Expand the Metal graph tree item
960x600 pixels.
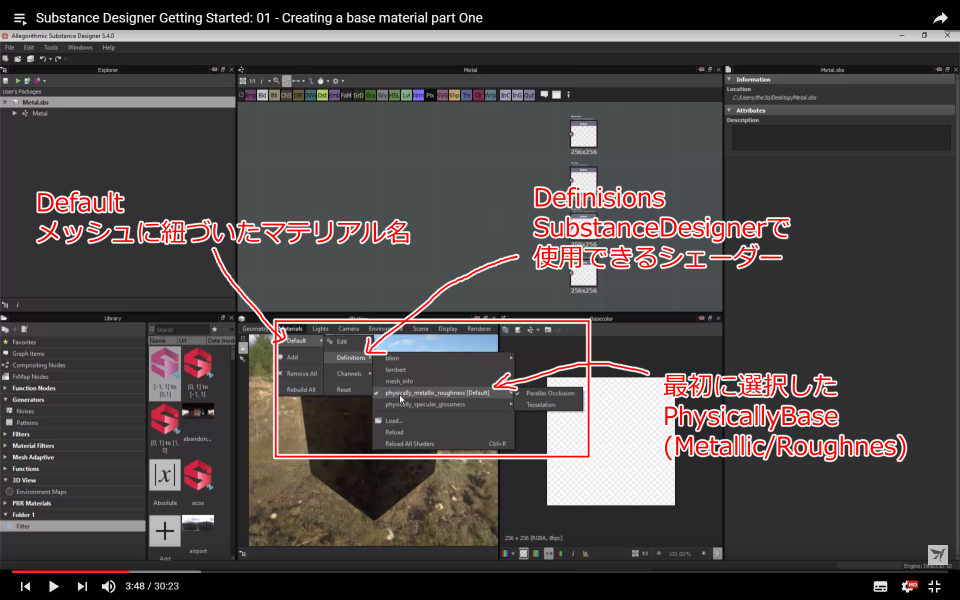pos(15,113)
